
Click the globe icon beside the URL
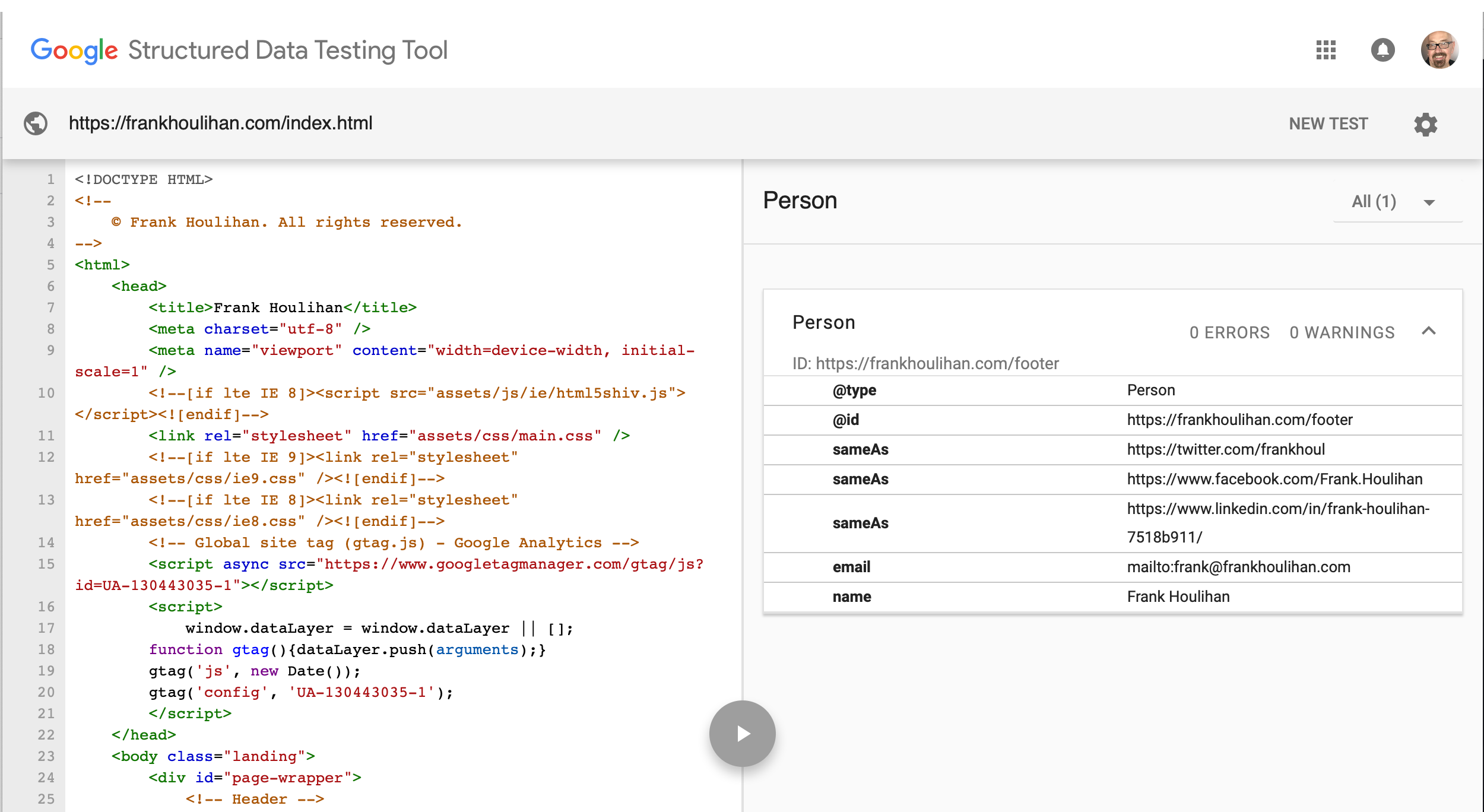coord(36,123)
